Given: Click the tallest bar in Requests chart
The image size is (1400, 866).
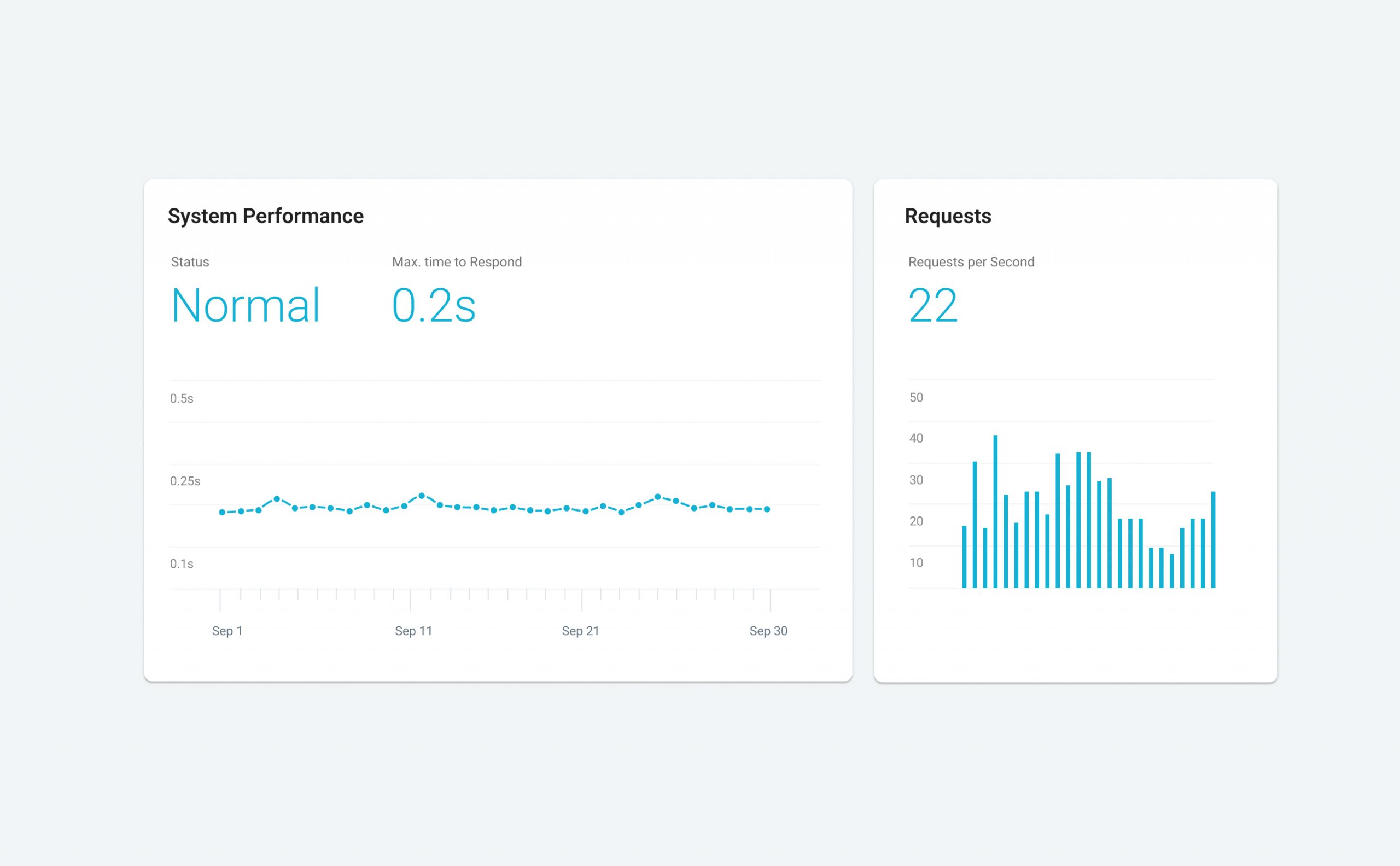Looking at the screenshot, I should tap(995, 511).
